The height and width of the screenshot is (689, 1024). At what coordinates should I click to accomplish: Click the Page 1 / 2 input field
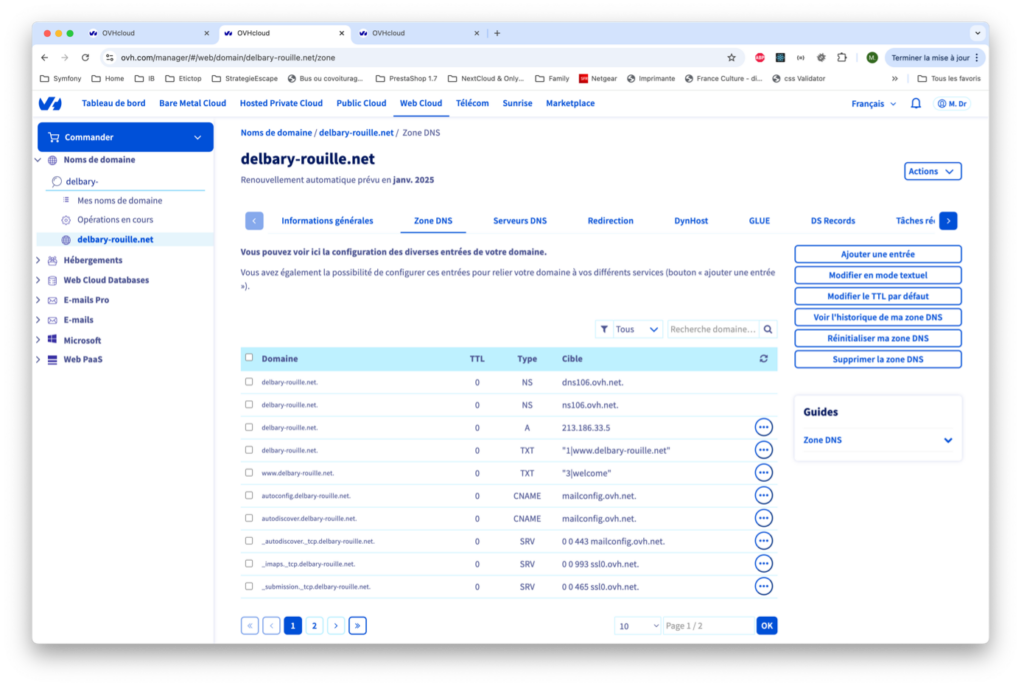coord(709,626)
